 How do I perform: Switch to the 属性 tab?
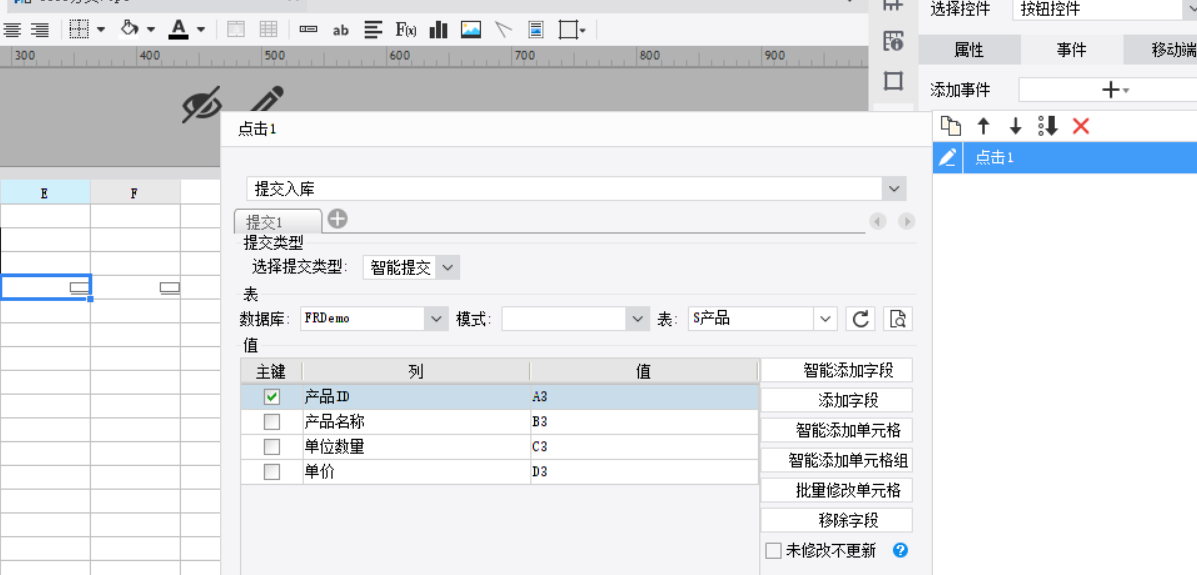(969, 50)
